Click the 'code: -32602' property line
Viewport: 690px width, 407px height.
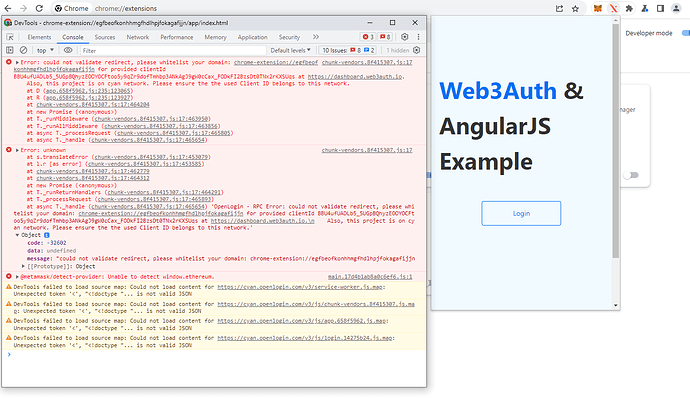pos(47,243)
